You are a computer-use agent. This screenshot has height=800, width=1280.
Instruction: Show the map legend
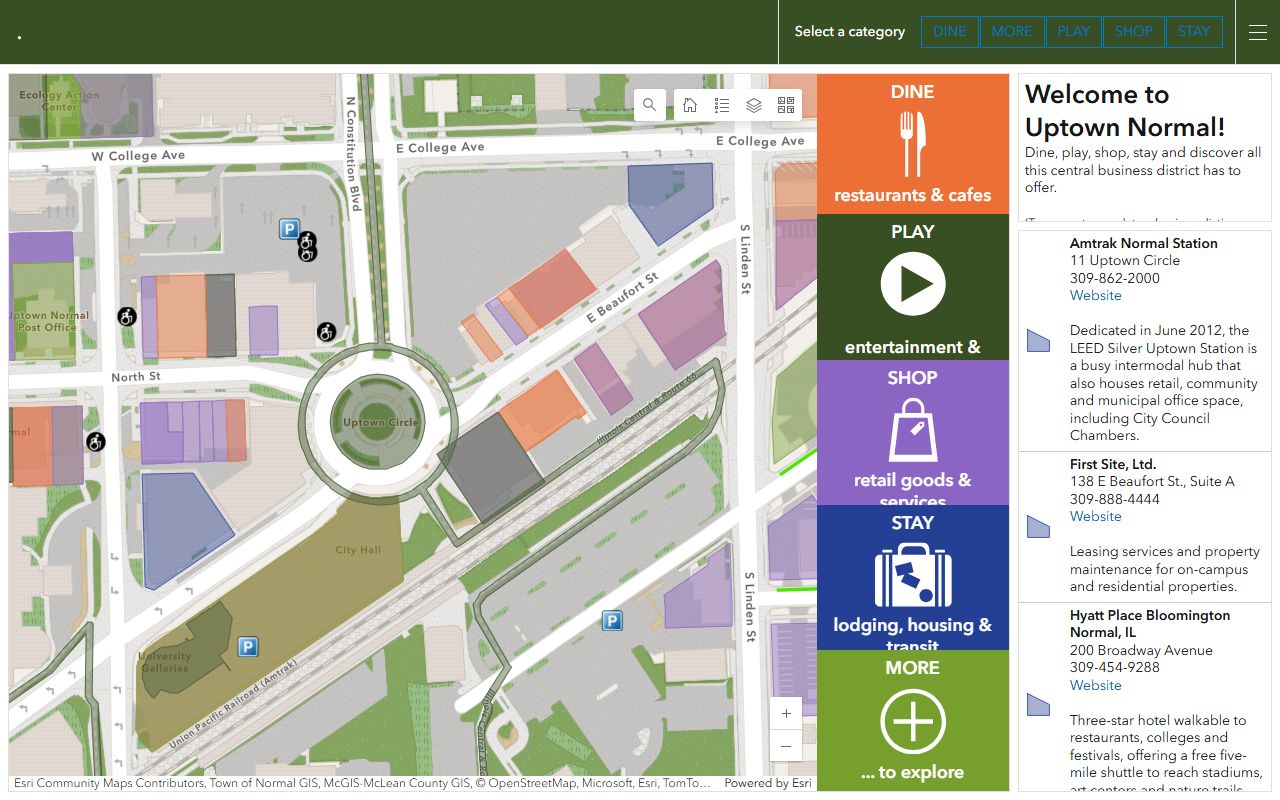(722, 105)
